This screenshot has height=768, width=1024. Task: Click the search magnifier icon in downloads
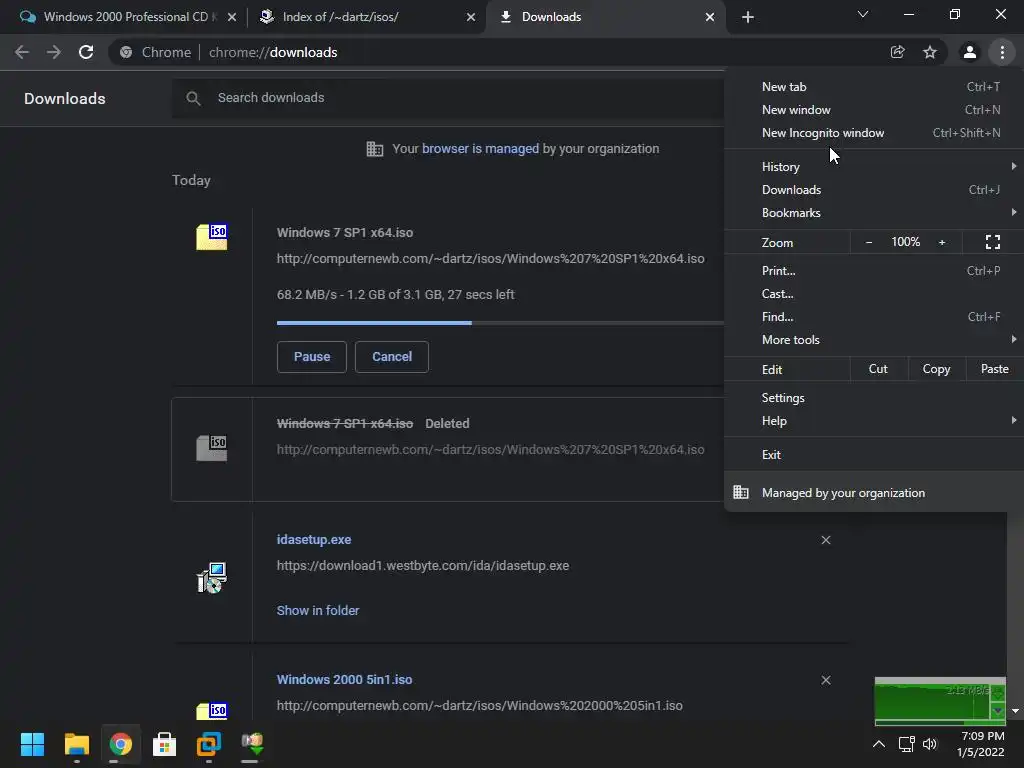tap(193, 98)
